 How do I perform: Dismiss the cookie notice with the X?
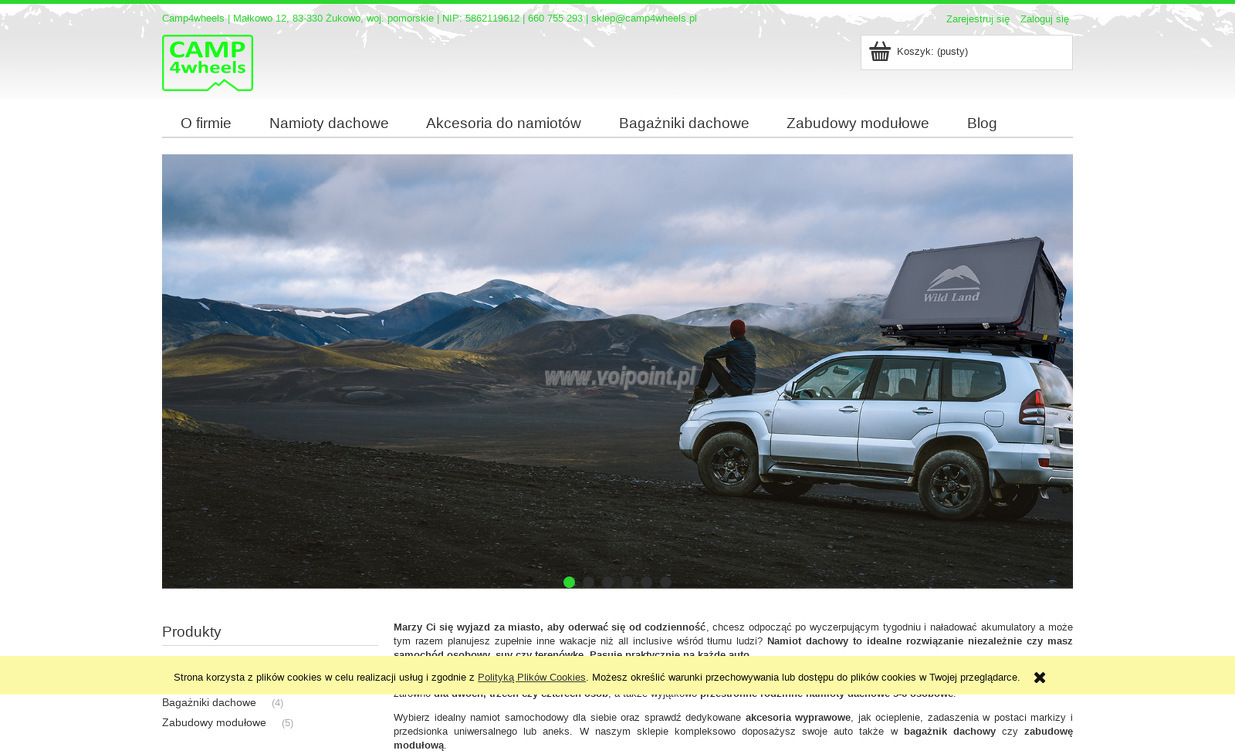(x=1040, y=677)
